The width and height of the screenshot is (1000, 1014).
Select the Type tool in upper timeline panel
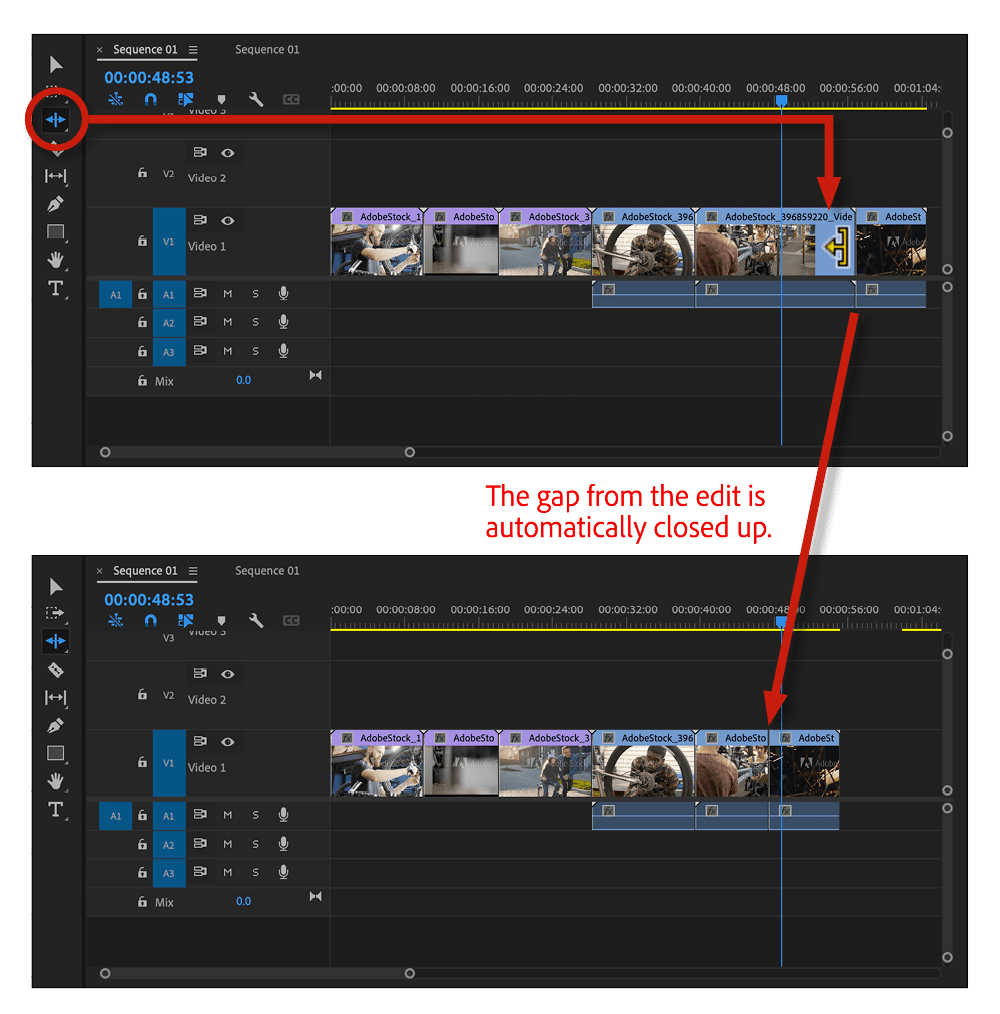tap(56, 288)
